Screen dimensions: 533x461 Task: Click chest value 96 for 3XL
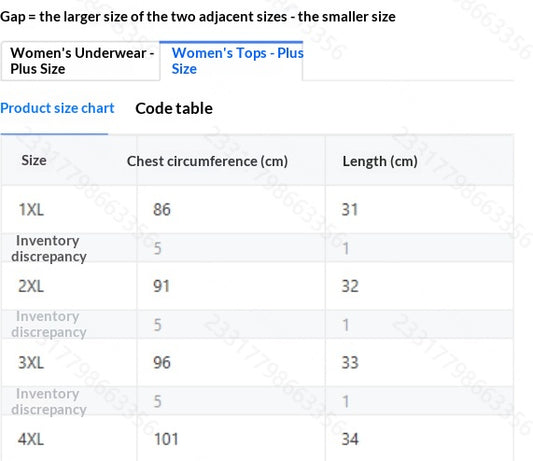162,363
